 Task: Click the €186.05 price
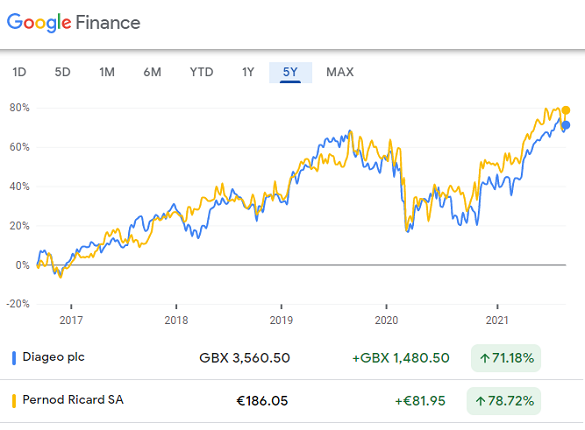(262, 401)
